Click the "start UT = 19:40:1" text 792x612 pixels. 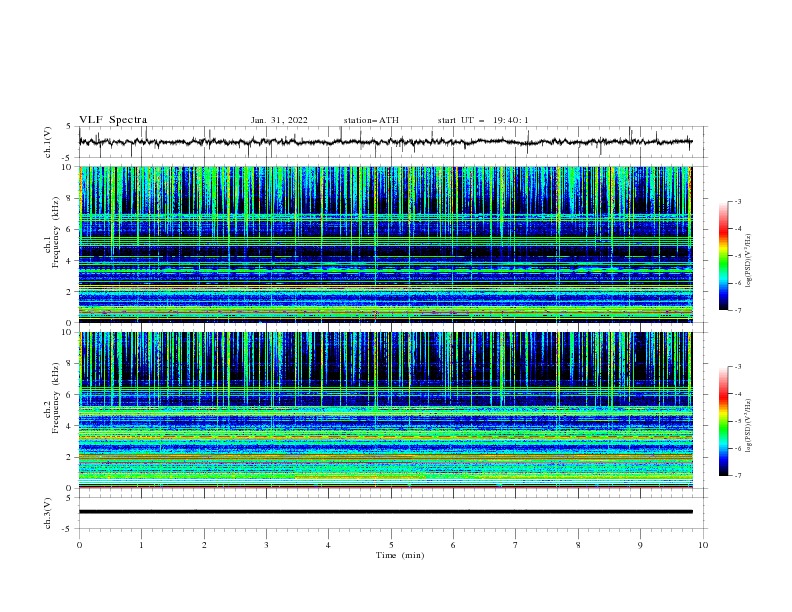(x=483, y=120)
